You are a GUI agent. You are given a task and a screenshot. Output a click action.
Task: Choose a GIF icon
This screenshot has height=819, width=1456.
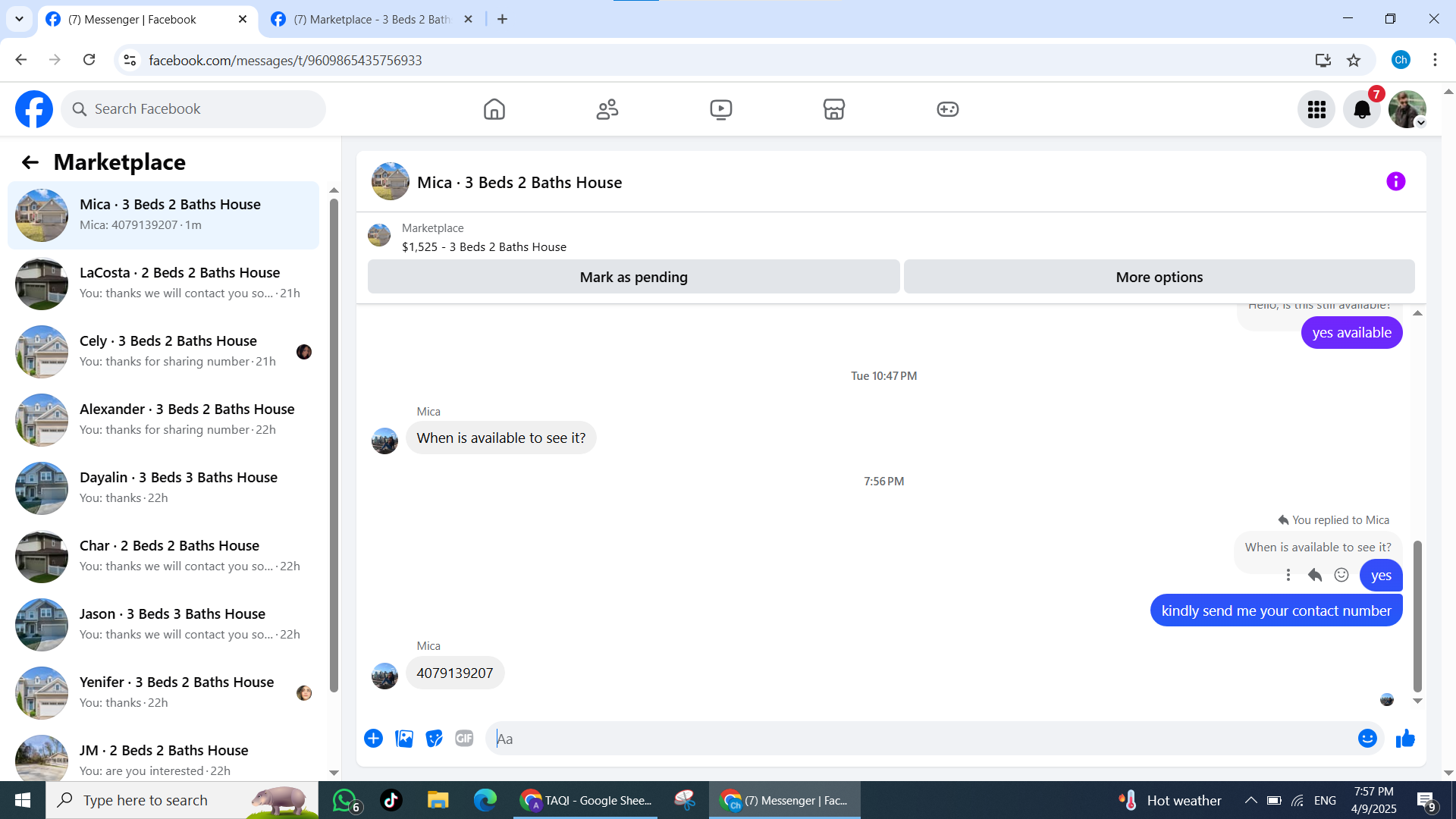tap(464, 739)
